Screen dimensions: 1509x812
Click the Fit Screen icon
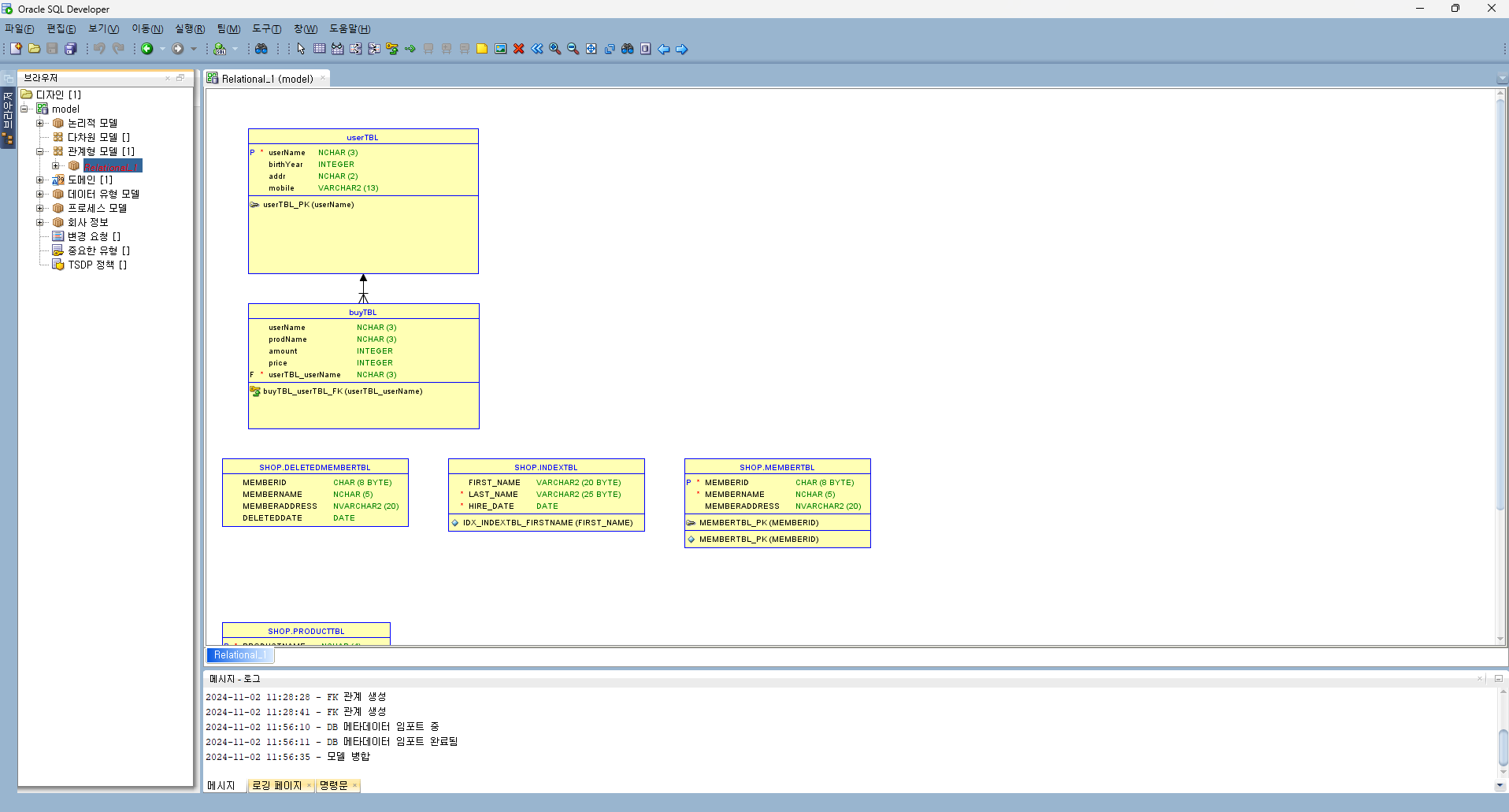click(591, 49)
